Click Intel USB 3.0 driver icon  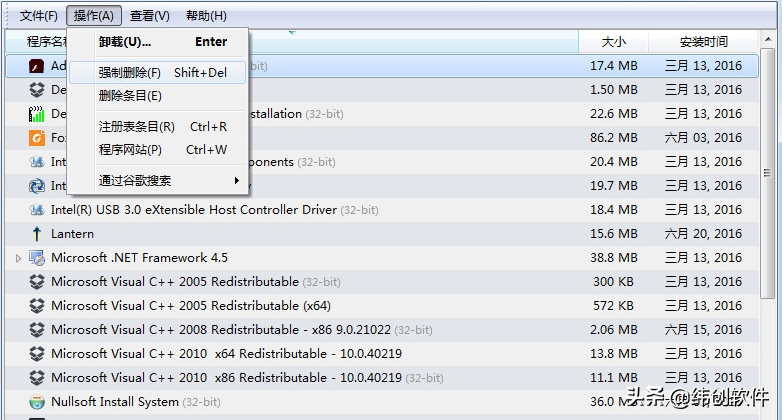tap(36, 210)
